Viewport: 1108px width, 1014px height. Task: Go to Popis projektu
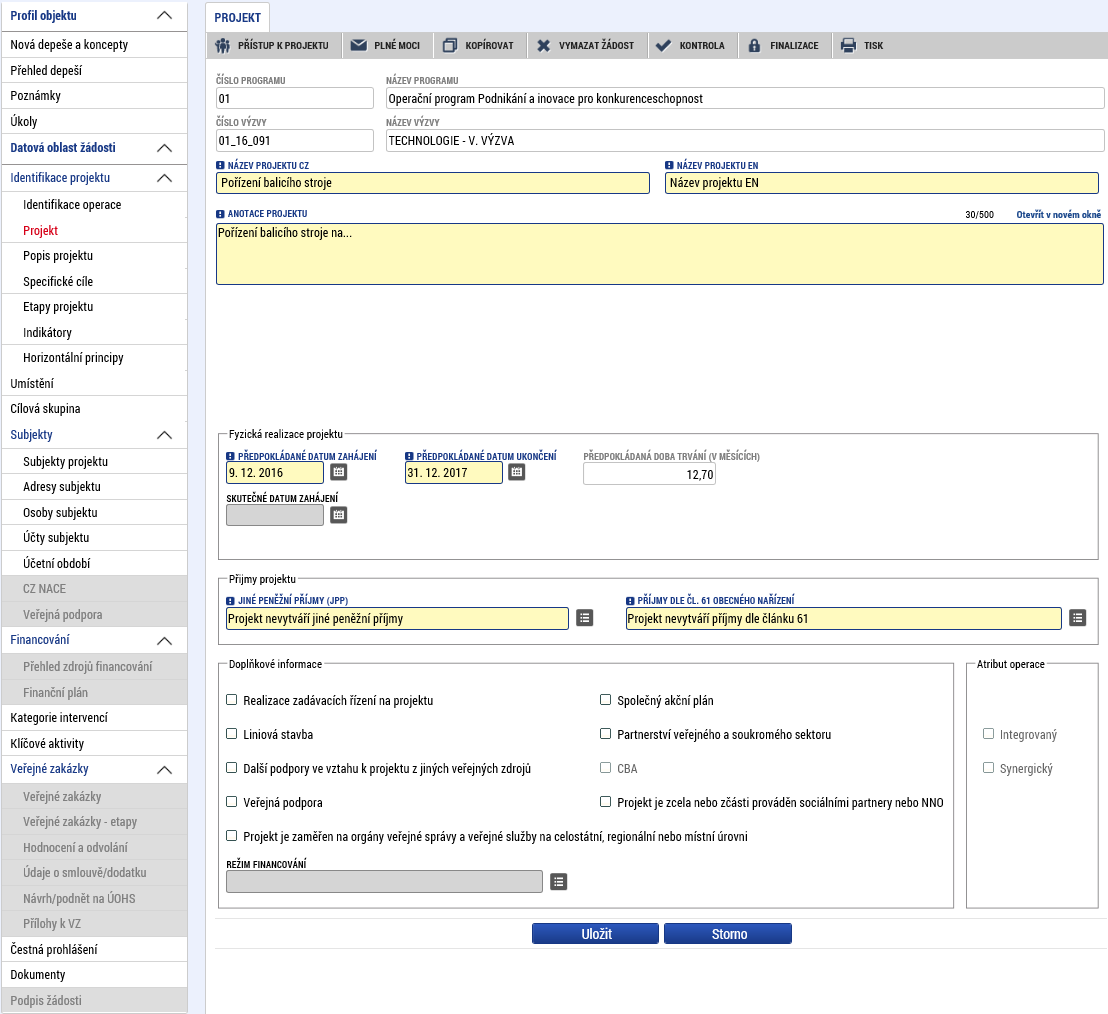[x=94, y=256]
